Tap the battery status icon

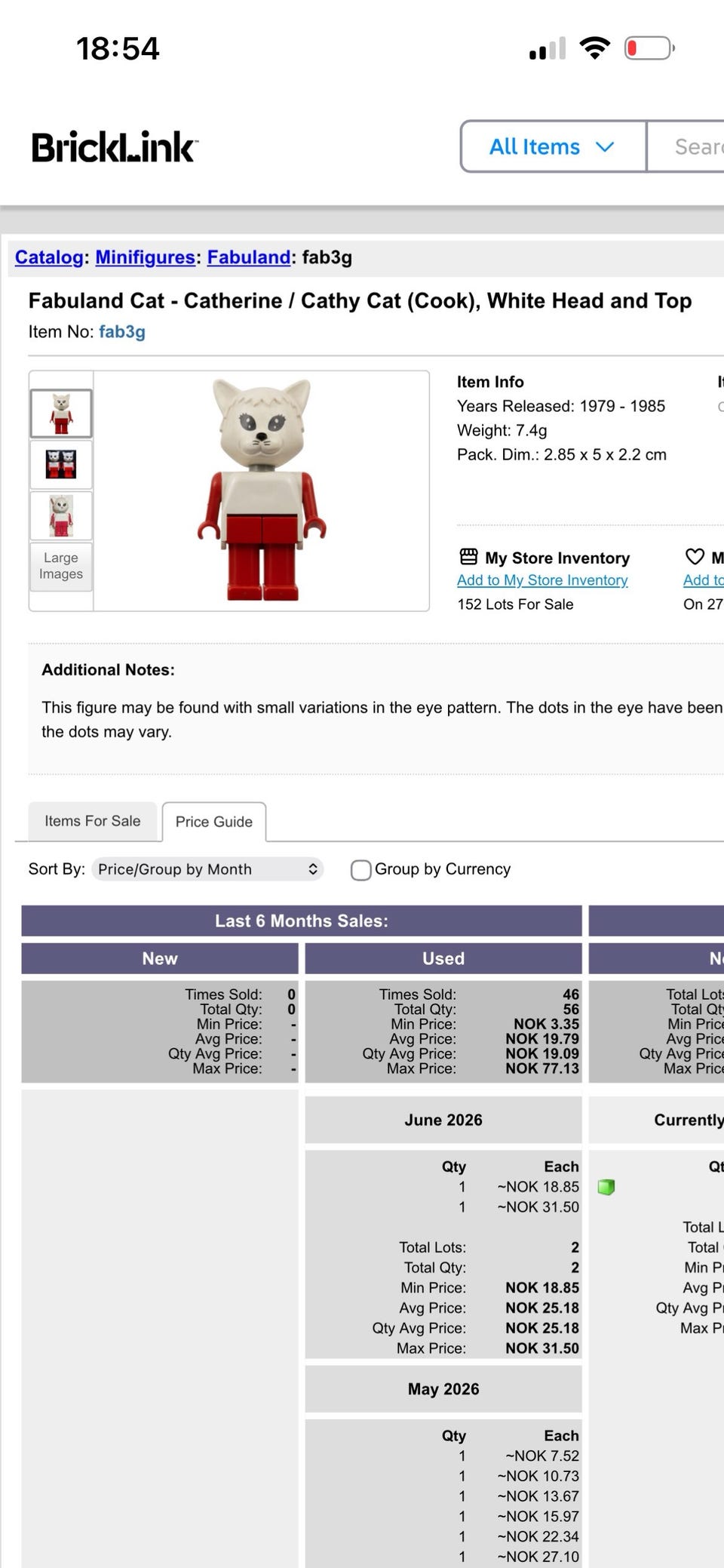tap(649, 48)
